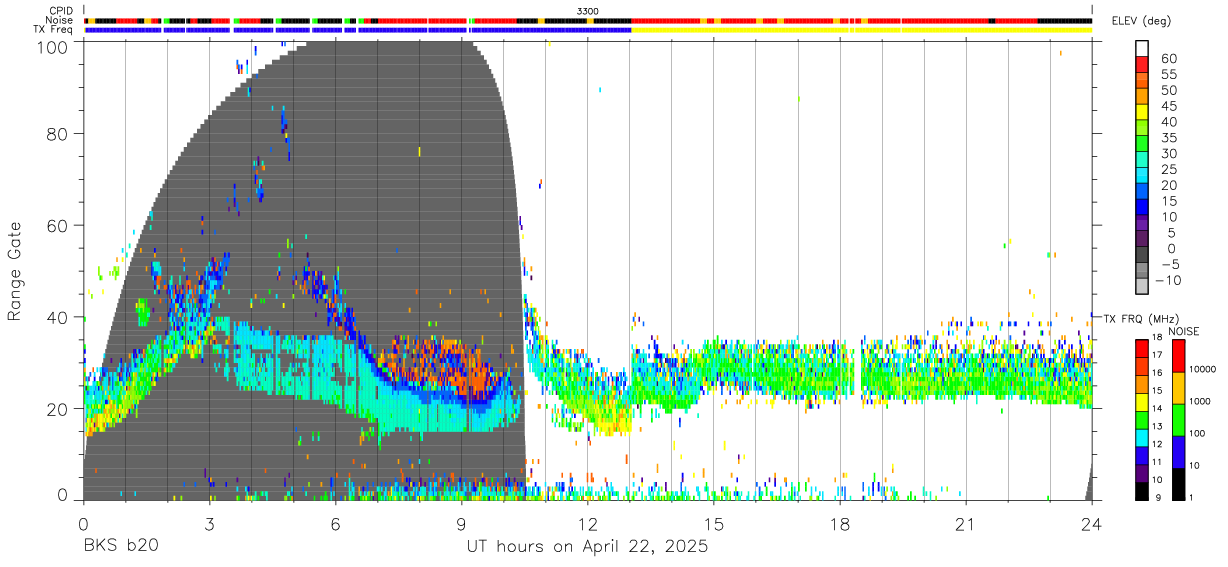The image size is (1228, 567).
Task: Click the blue TX Freq status bar
Action: point(357,30)
